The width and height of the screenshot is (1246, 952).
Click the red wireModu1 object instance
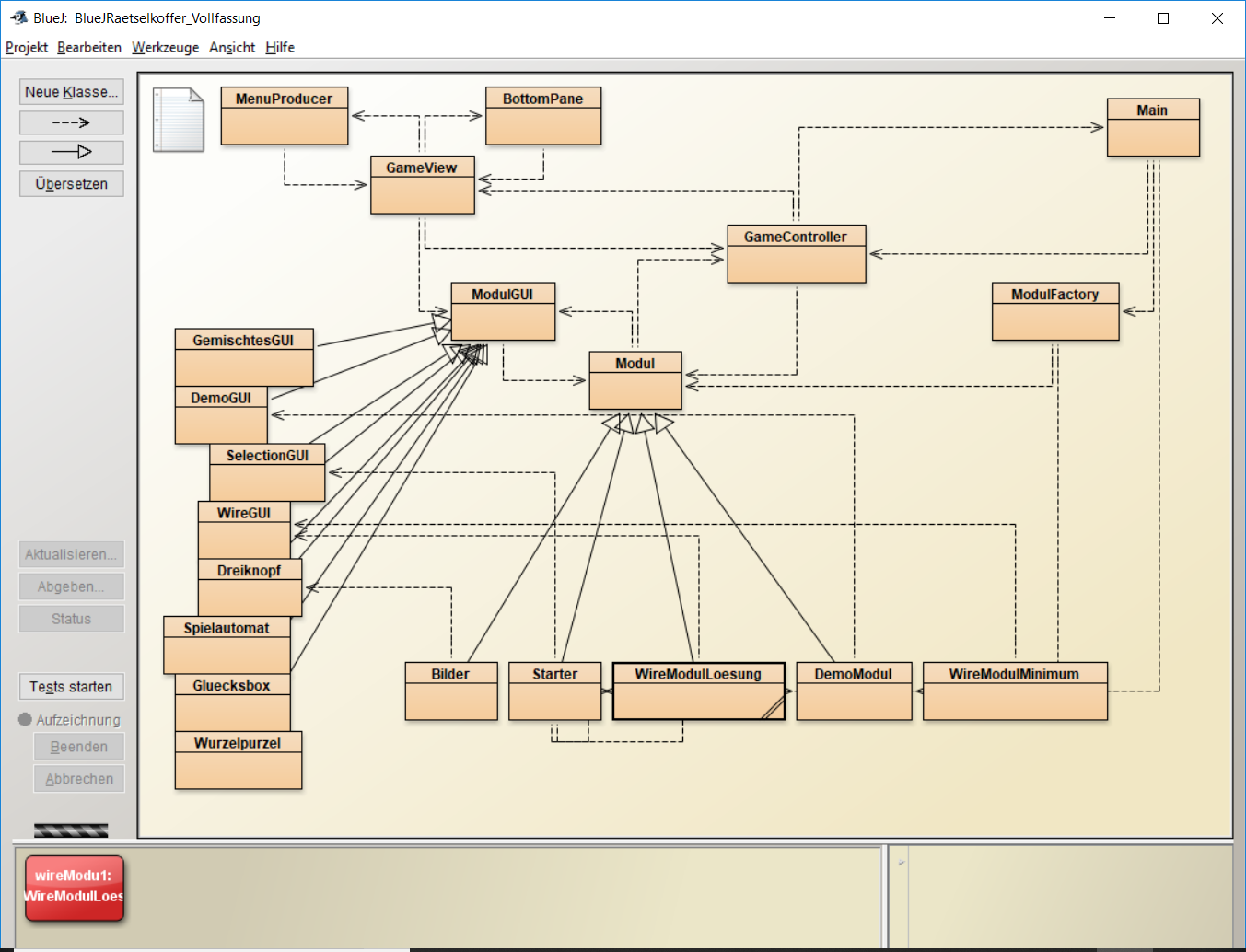(74, 888)
